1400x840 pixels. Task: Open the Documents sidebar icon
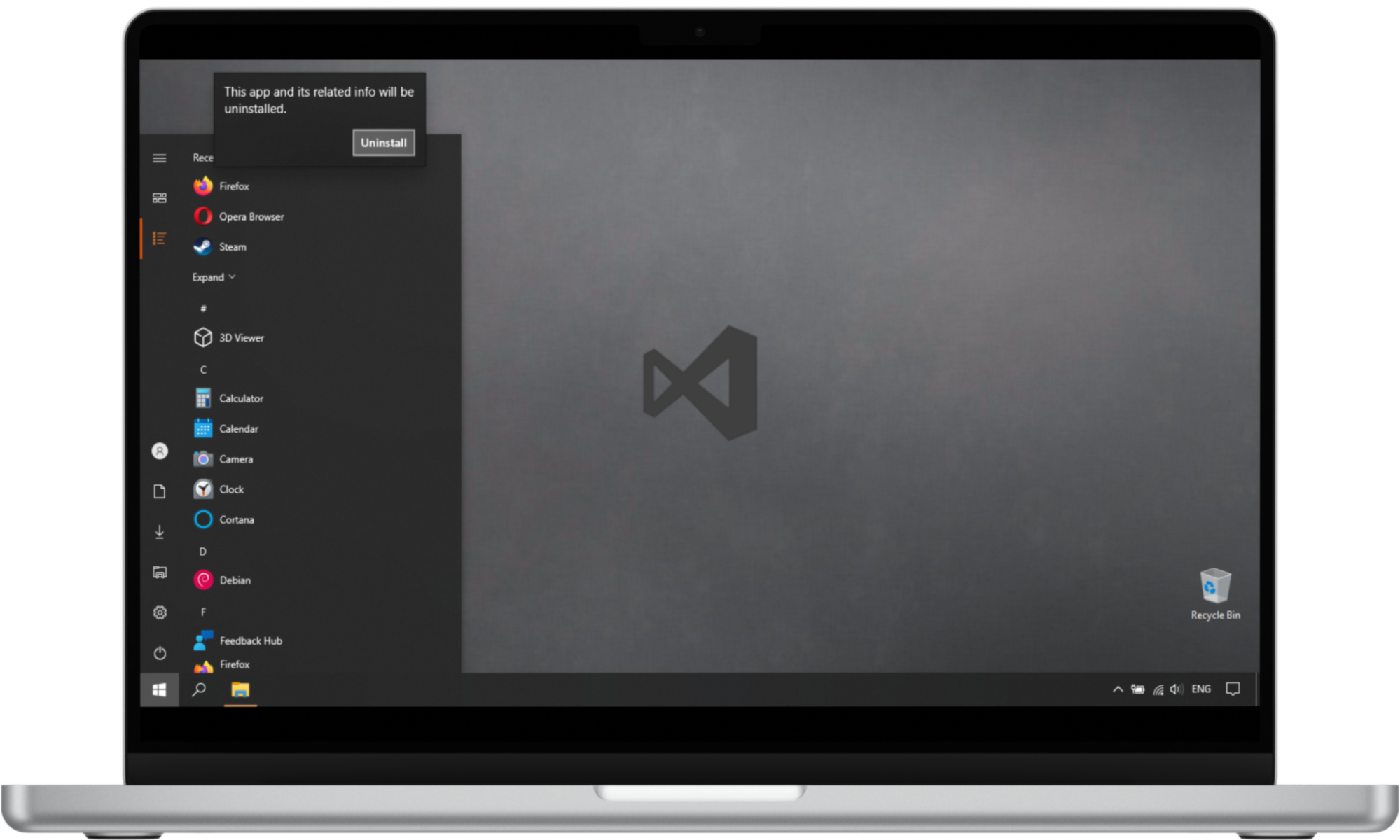click(x=160, y=491)
